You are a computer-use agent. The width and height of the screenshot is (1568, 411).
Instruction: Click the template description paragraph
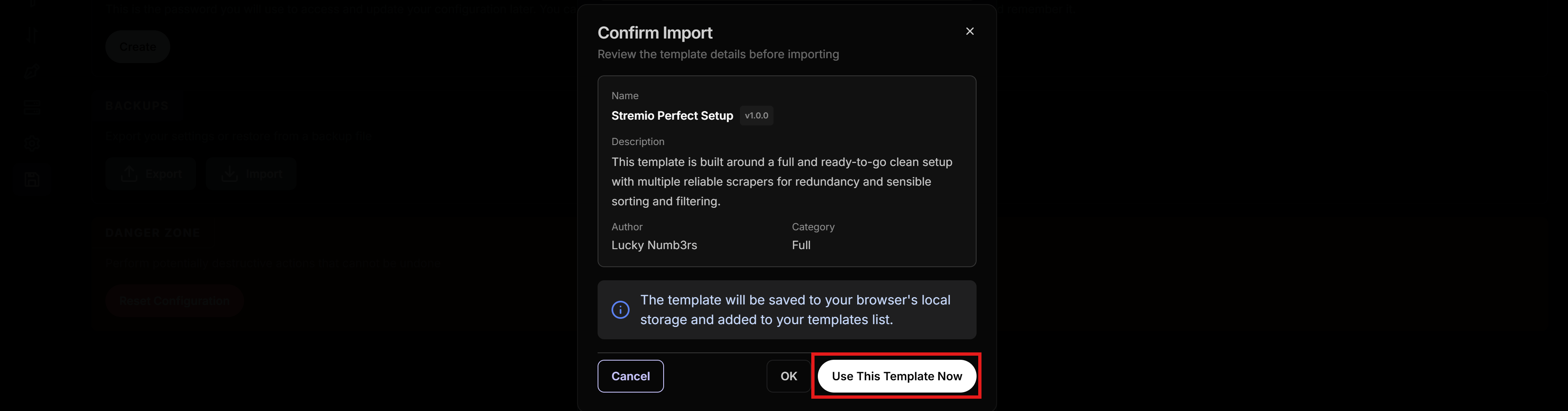click(x=781, y=182)
